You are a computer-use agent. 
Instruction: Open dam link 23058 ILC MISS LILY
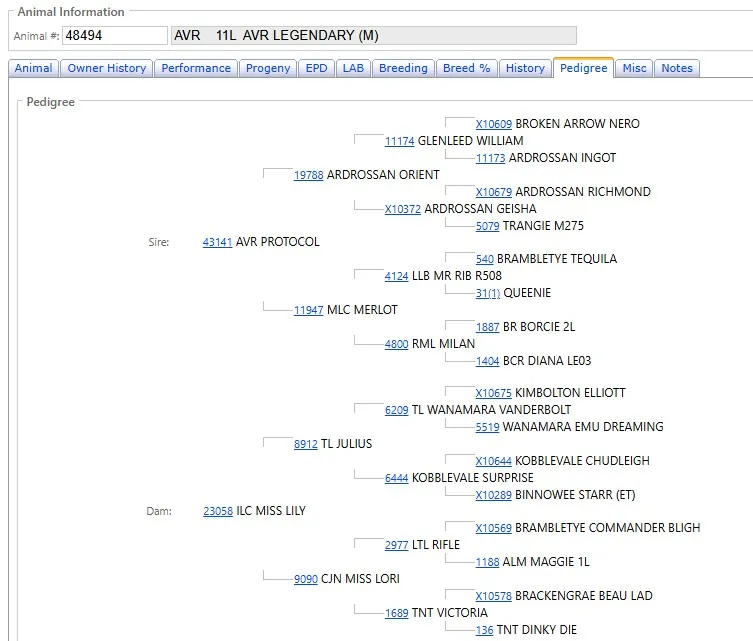pyautogui.click(x=217, y=511)
